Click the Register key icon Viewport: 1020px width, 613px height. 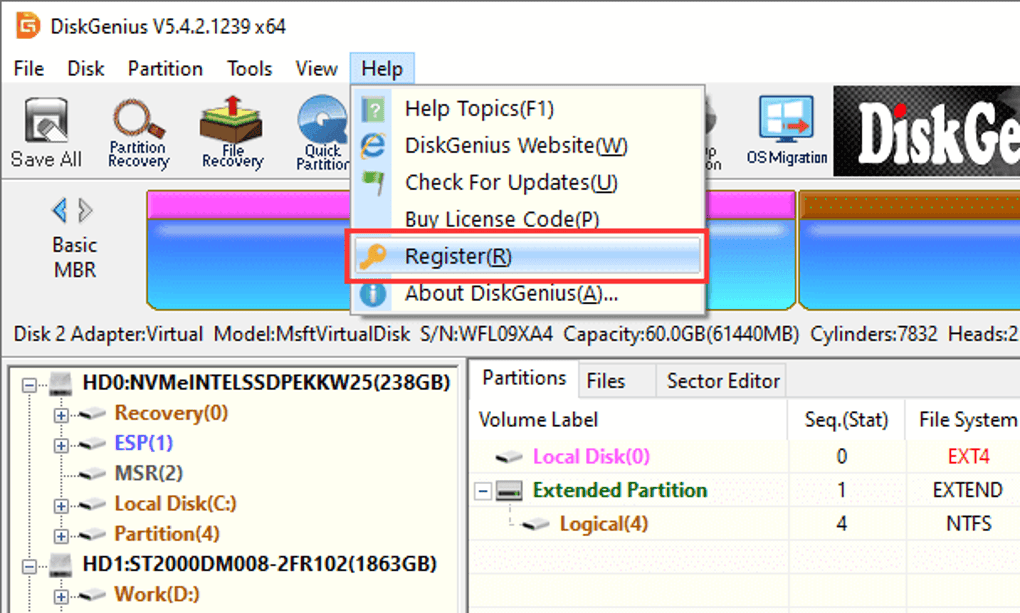pyautogui.click(x=373, y=256)
